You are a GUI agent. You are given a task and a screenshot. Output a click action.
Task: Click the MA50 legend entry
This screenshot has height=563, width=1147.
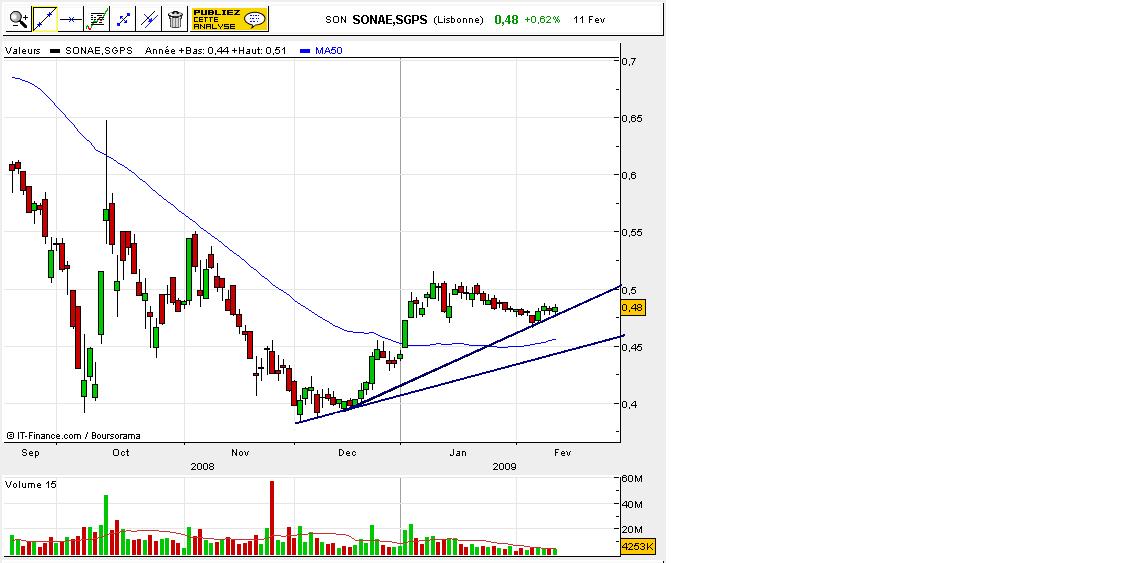pyautogui.click(x=322, y=50)
